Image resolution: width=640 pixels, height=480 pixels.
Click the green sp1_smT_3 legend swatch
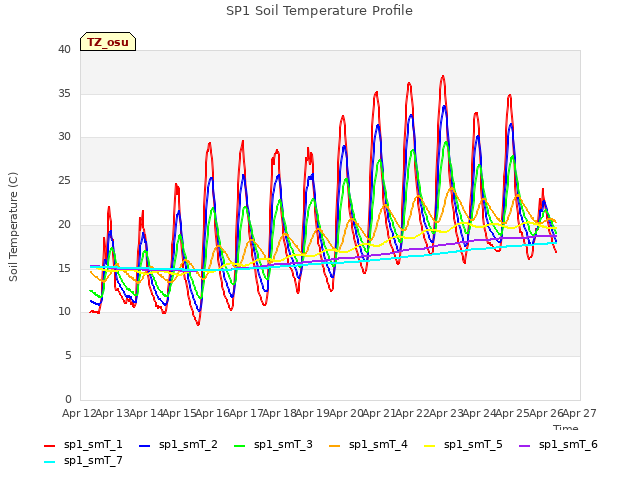tap(240, 446)
